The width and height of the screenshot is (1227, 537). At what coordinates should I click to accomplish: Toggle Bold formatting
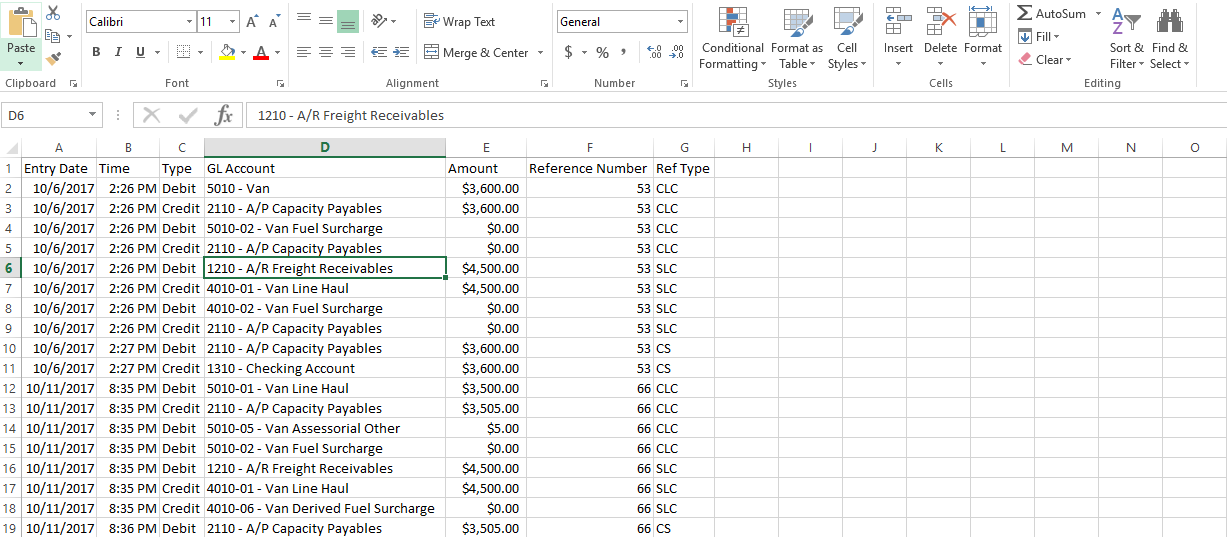click(96, 52)
